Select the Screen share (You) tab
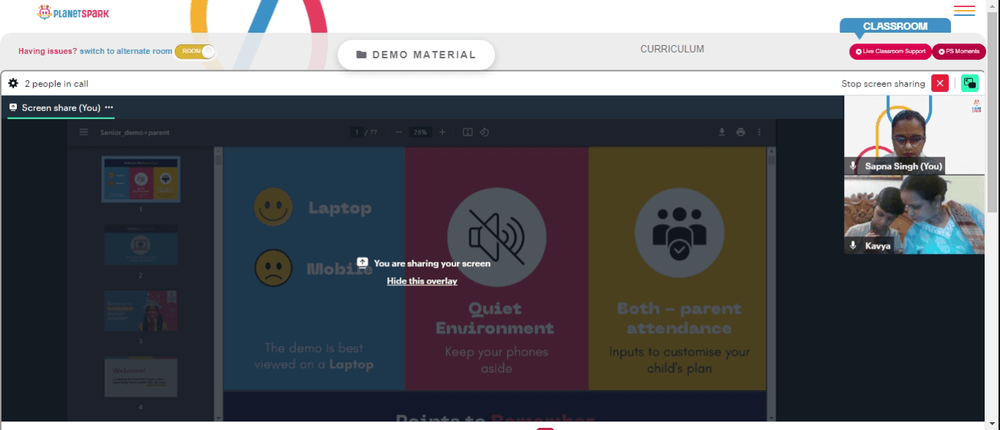1000x430 pixels. pyautogui.click(x=61, y=108)
